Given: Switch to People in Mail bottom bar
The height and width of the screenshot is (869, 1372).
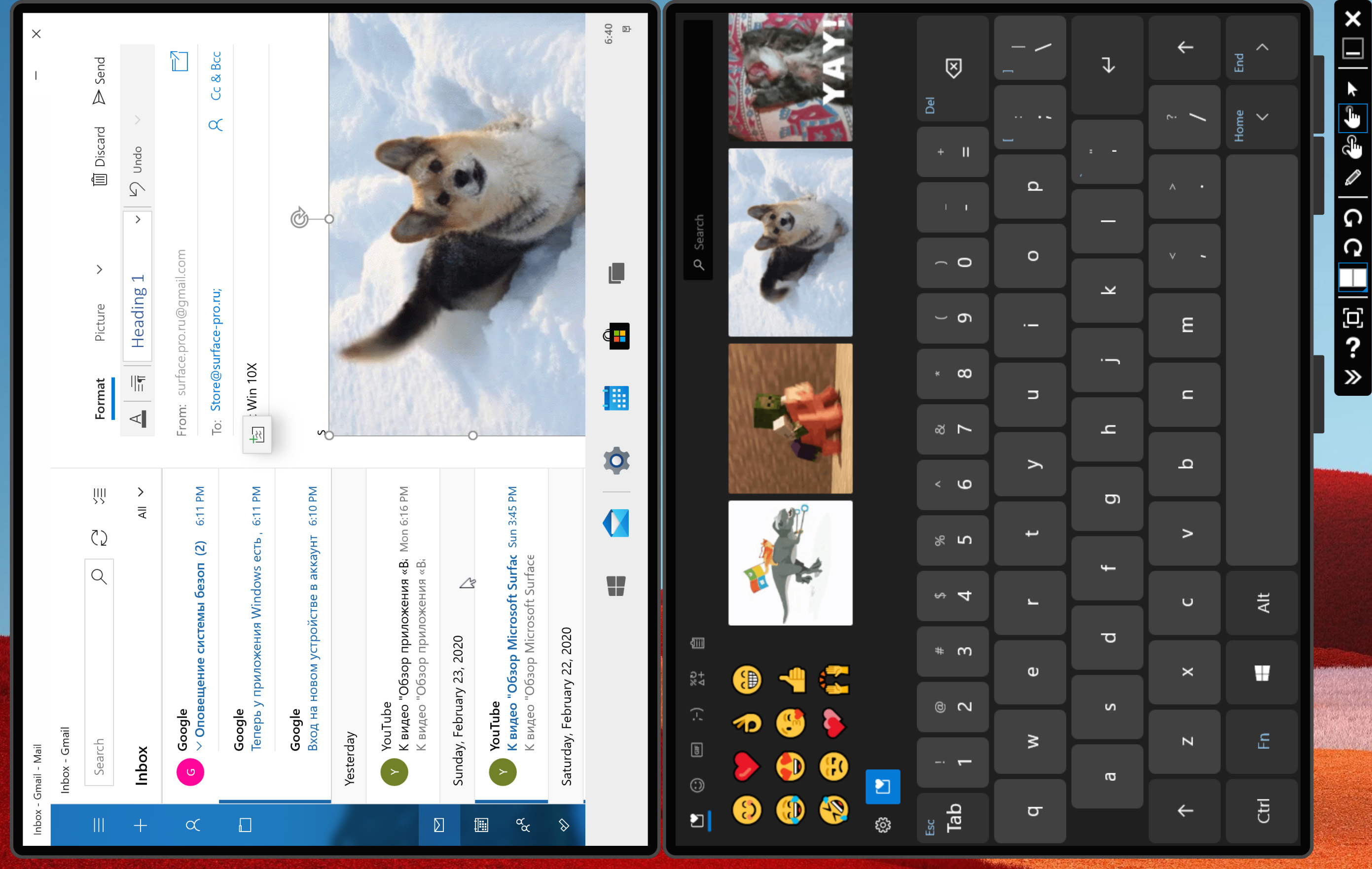Looking at the screenshot, I should (522, 825).
